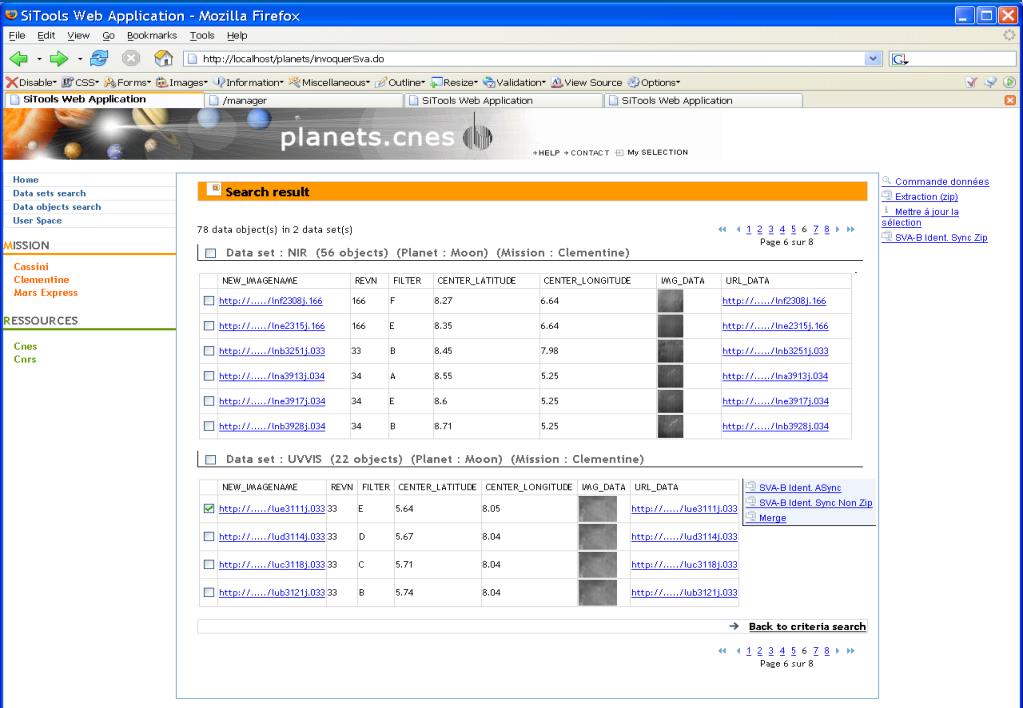Jump to last page in bottom pager
This screenshot has width=1023, height=708.
[851, 651]
